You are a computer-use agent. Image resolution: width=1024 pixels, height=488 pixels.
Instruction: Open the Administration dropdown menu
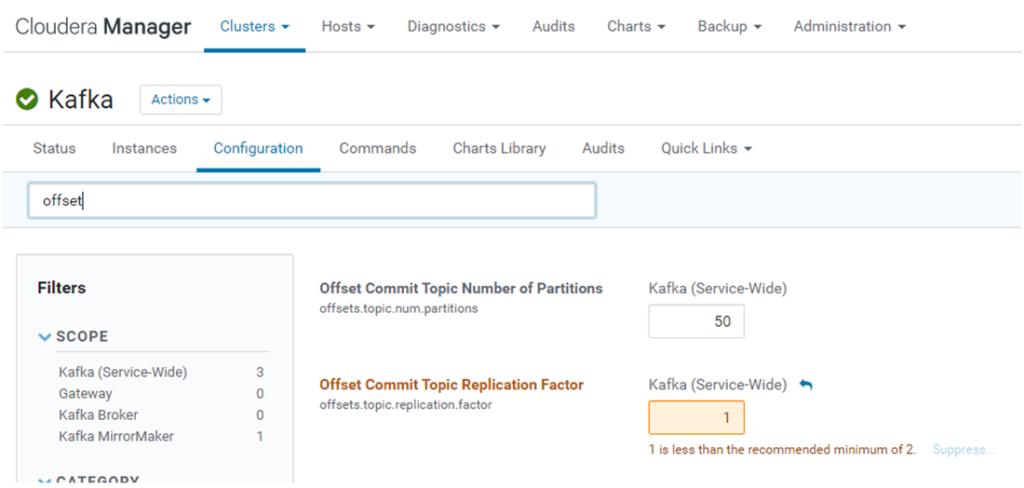[x=850, y=26]
